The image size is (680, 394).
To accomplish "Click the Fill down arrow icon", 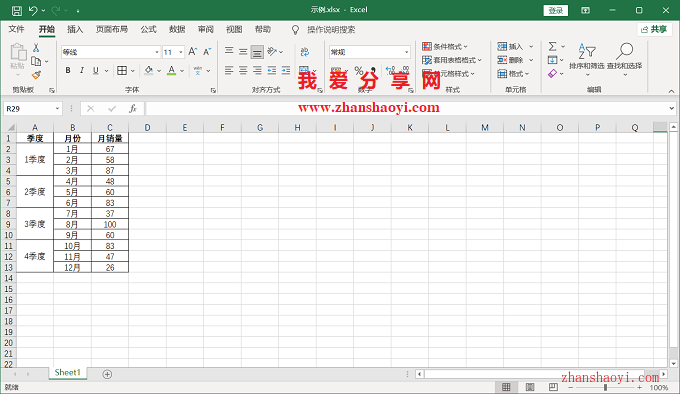I will [552, 60].
